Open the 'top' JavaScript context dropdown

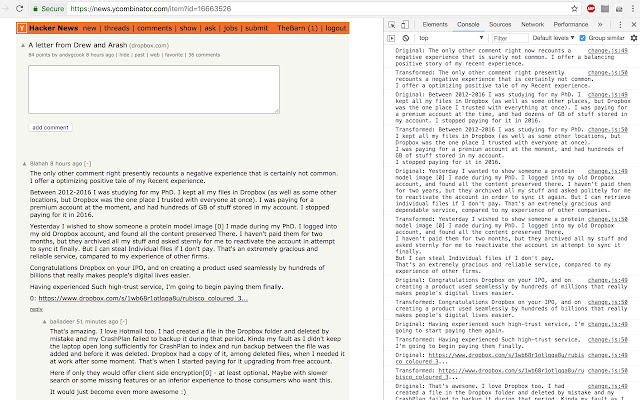451,38
